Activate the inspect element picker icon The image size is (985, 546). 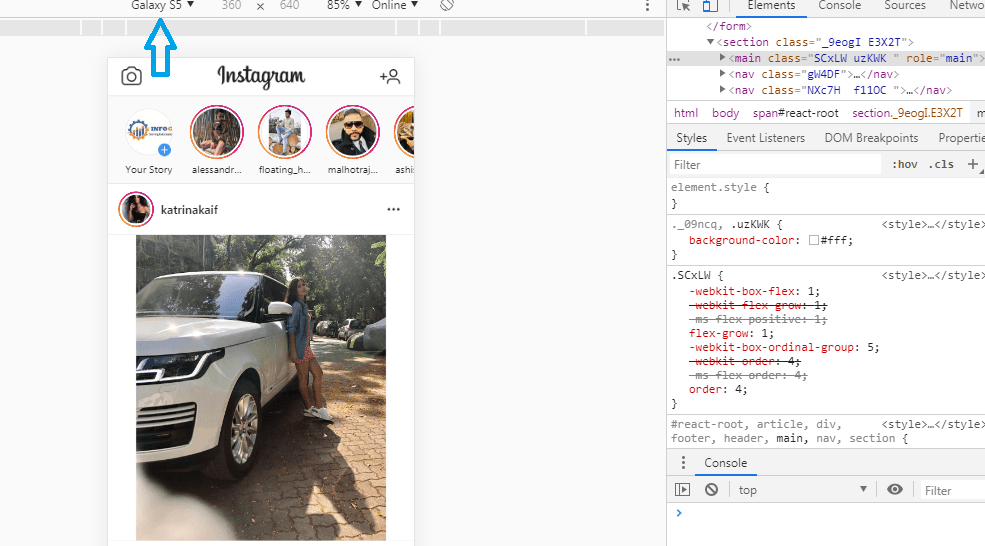683,5
